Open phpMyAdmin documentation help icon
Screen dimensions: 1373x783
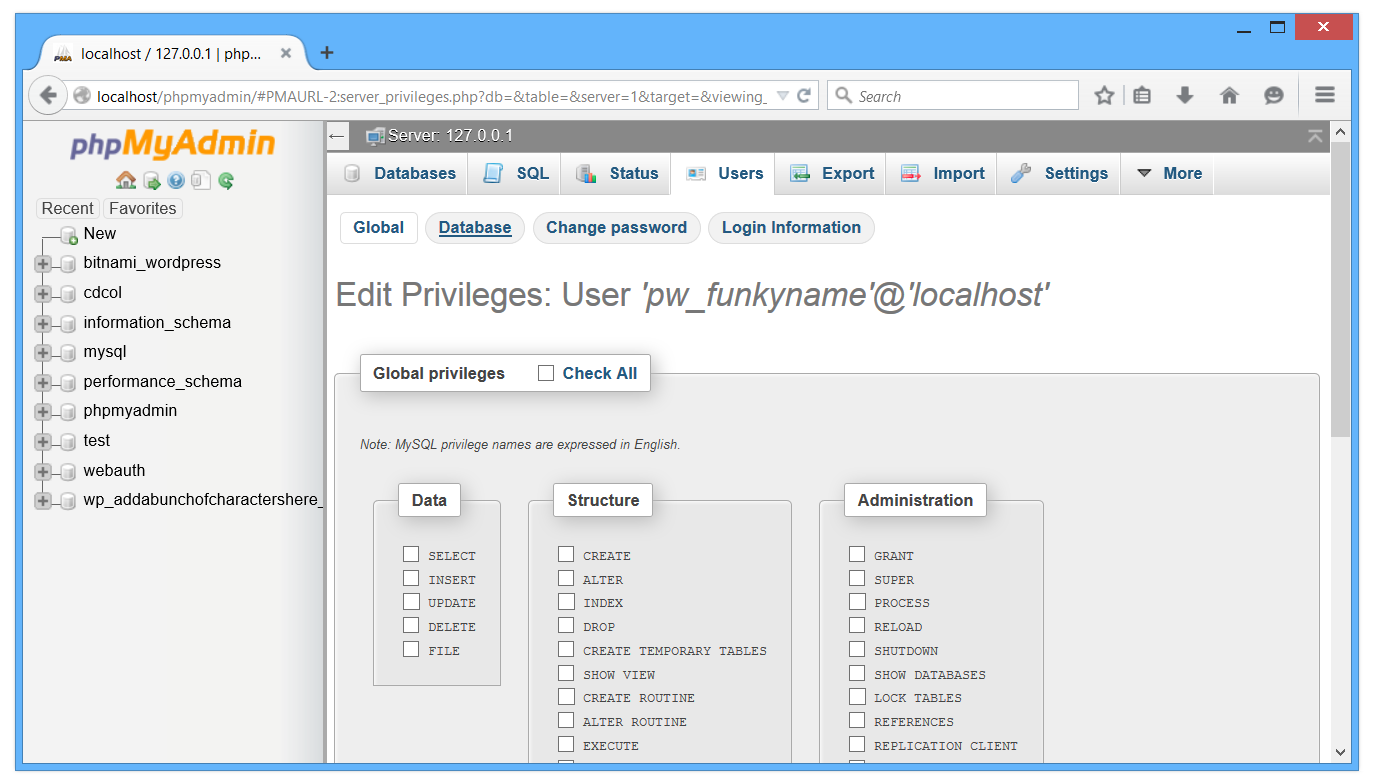click(176, 181)
